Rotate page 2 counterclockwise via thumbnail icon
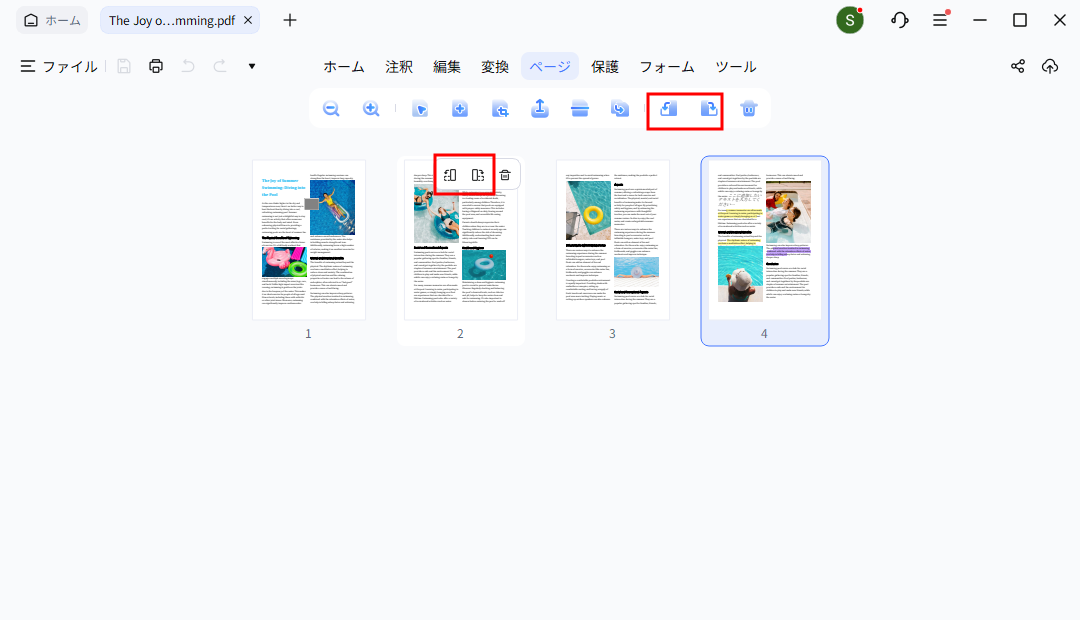Screen dimensions: 1080x620 (x=450, y=175)
